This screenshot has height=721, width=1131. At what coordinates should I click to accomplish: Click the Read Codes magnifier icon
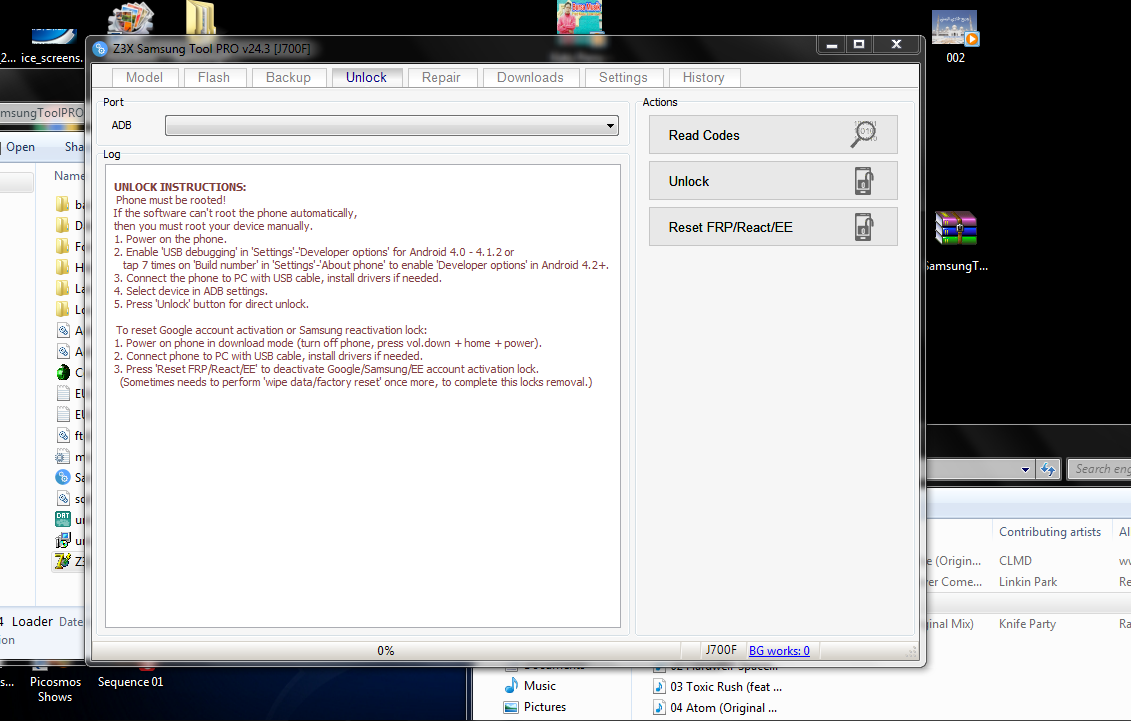pyautogui.click(x=864, y=134)
